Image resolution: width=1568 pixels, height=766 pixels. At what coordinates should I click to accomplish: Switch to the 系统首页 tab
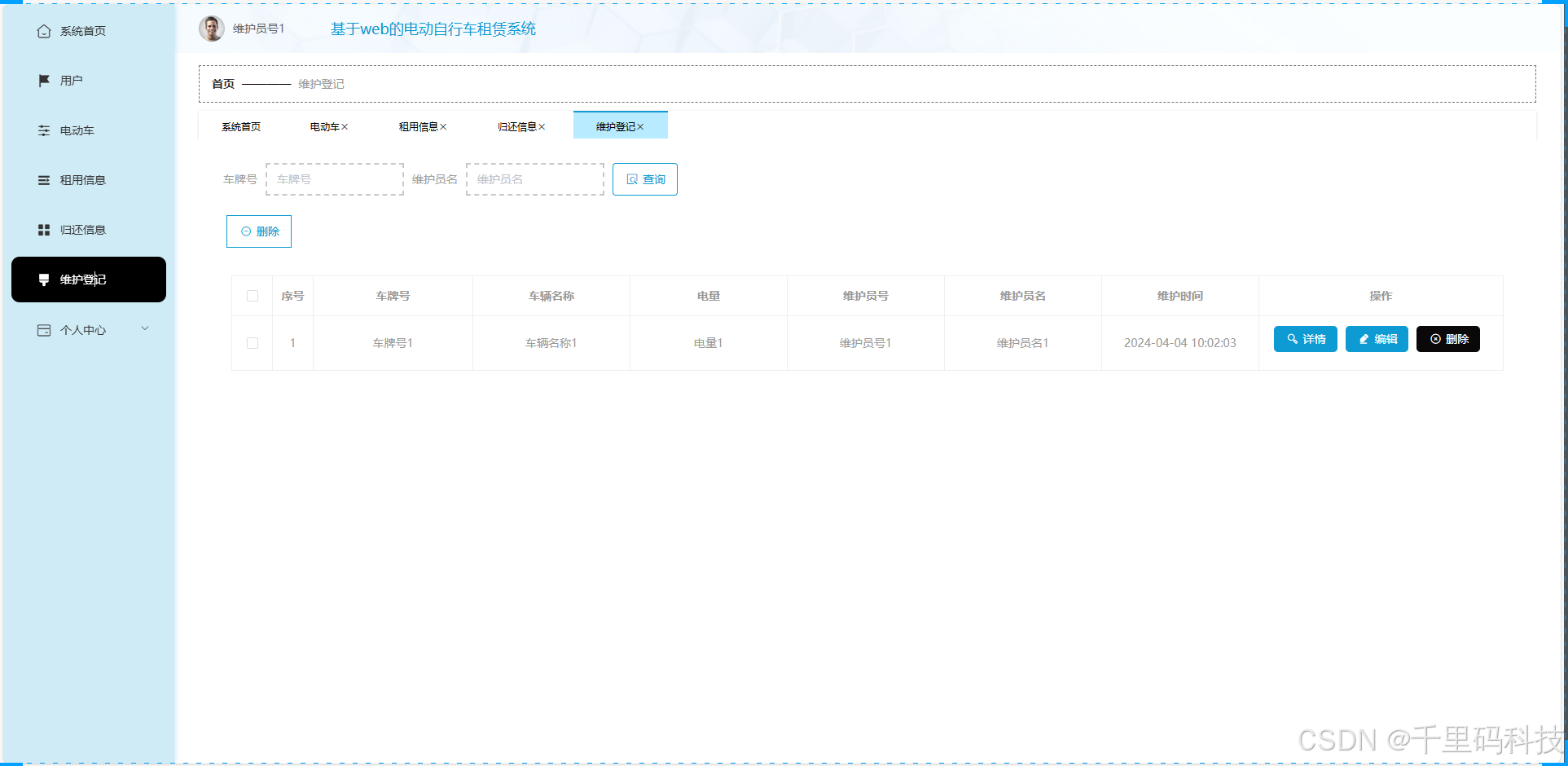coord(241,126)
